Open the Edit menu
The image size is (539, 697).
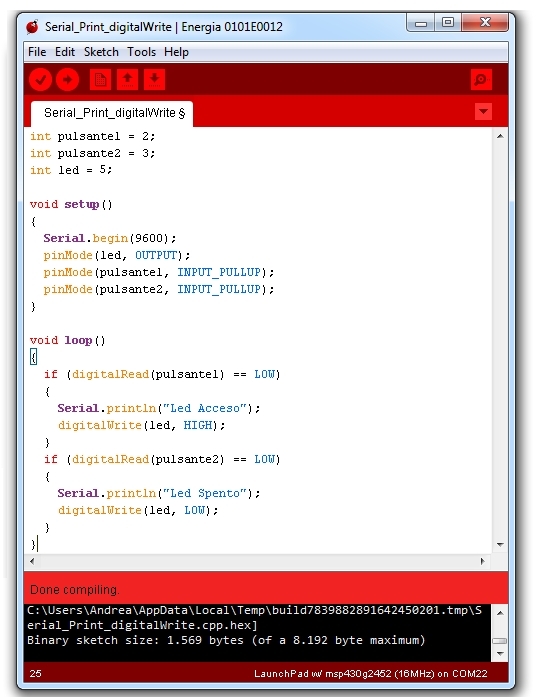[65, 52]
